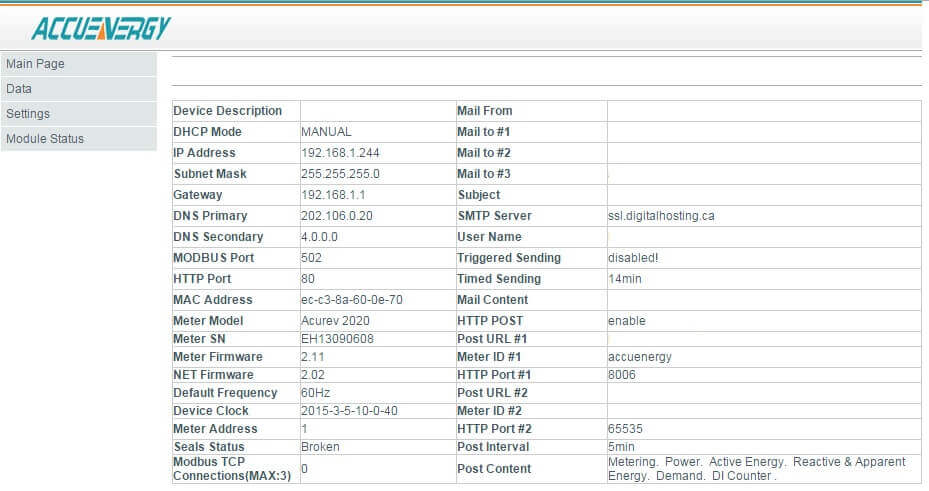Open the Main Page menu item

coord(36,64)
